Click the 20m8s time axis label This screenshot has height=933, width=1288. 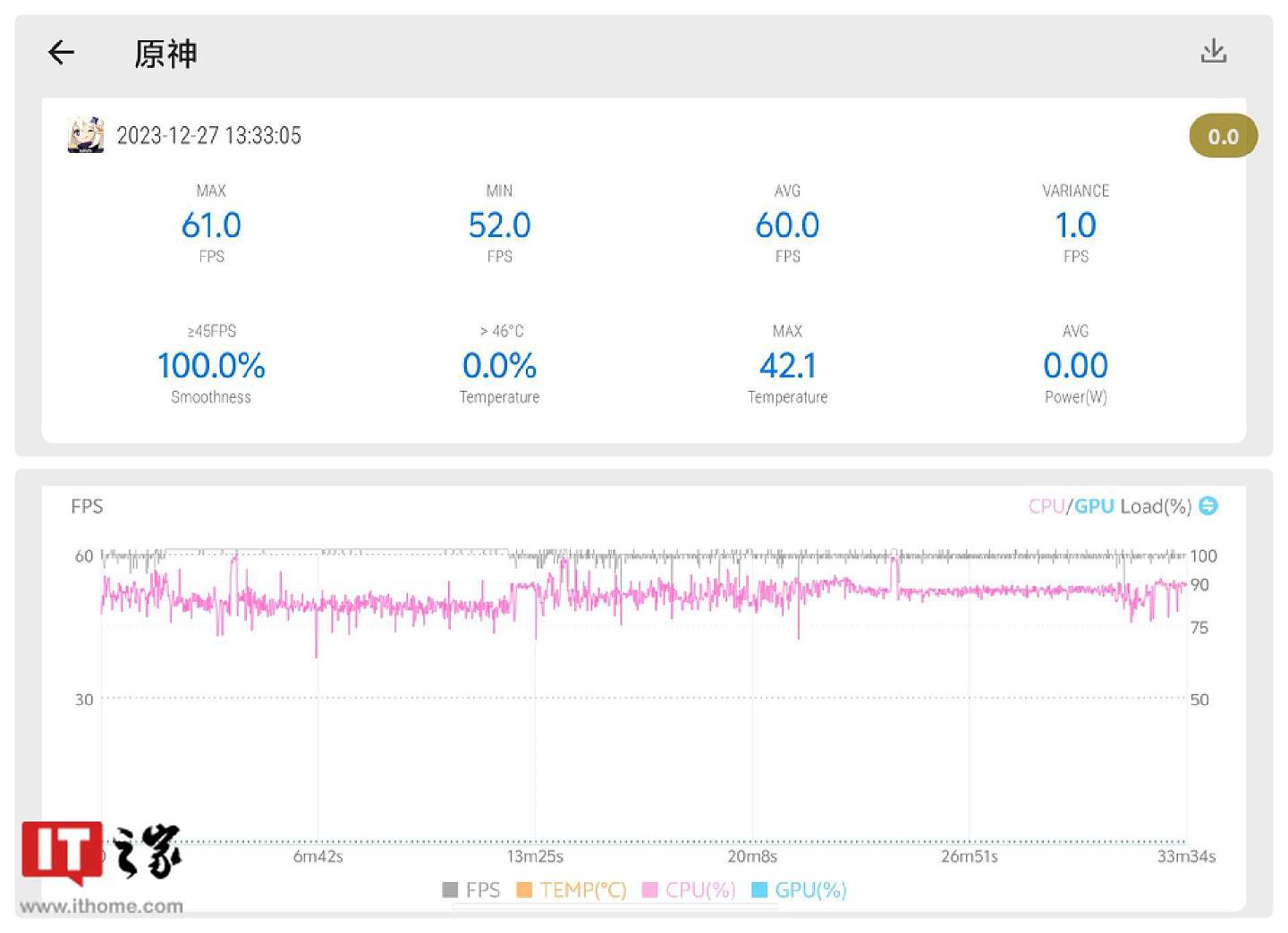coord(752,857)
